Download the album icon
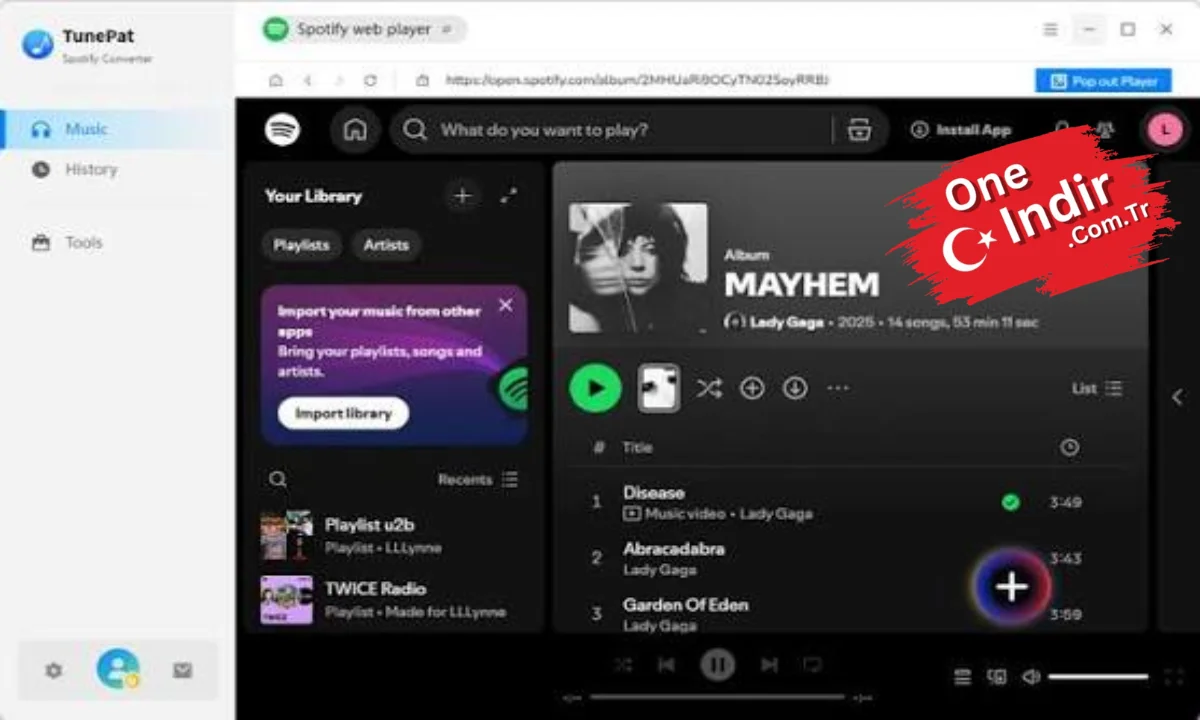 tap(795, 388)
